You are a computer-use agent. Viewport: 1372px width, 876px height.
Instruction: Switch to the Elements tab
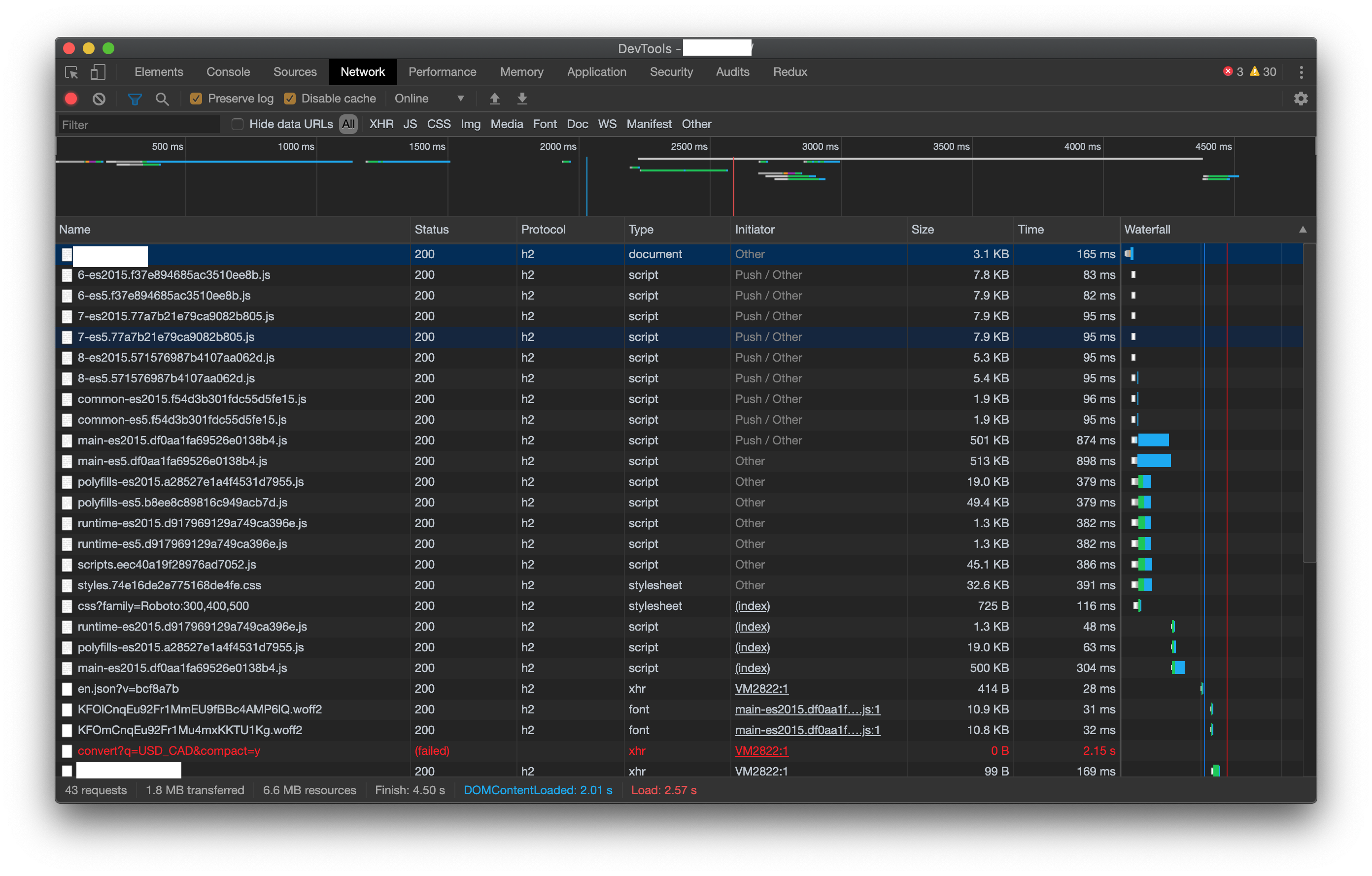pos(159,72)
